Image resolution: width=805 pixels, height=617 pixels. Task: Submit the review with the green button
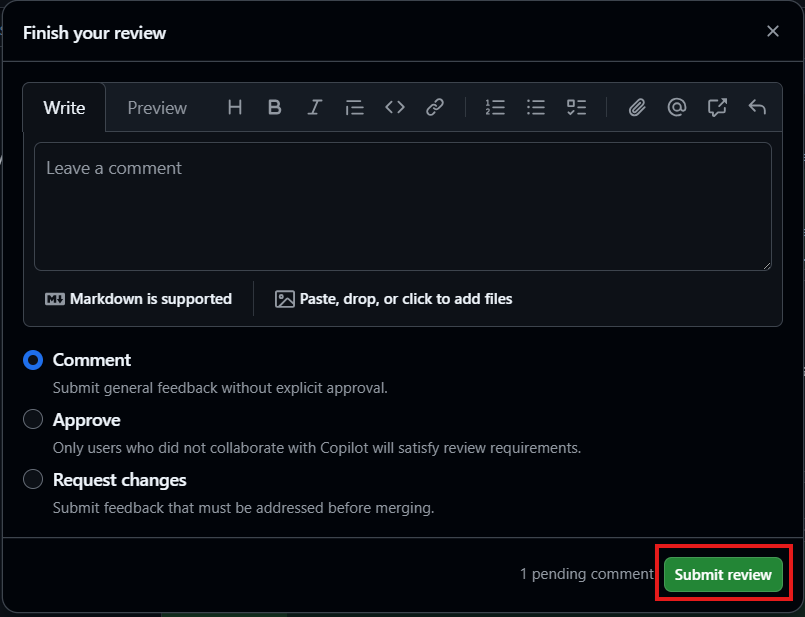coord(723,574)
